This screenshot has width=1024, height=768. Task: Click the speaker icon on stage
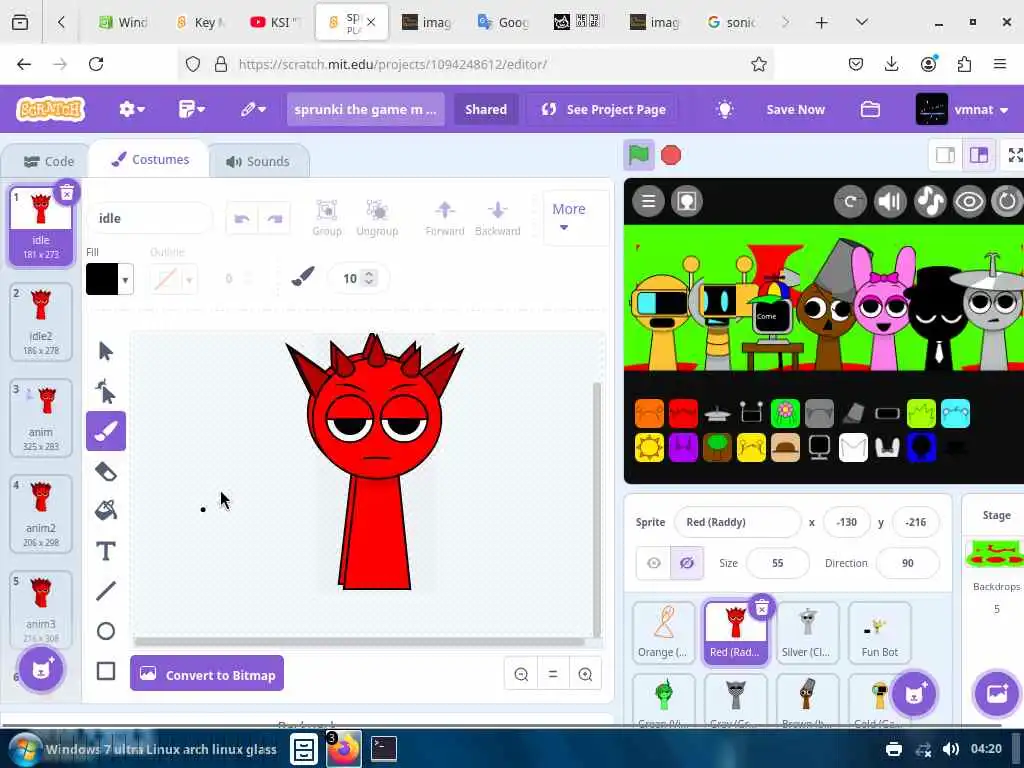point(890,201)
